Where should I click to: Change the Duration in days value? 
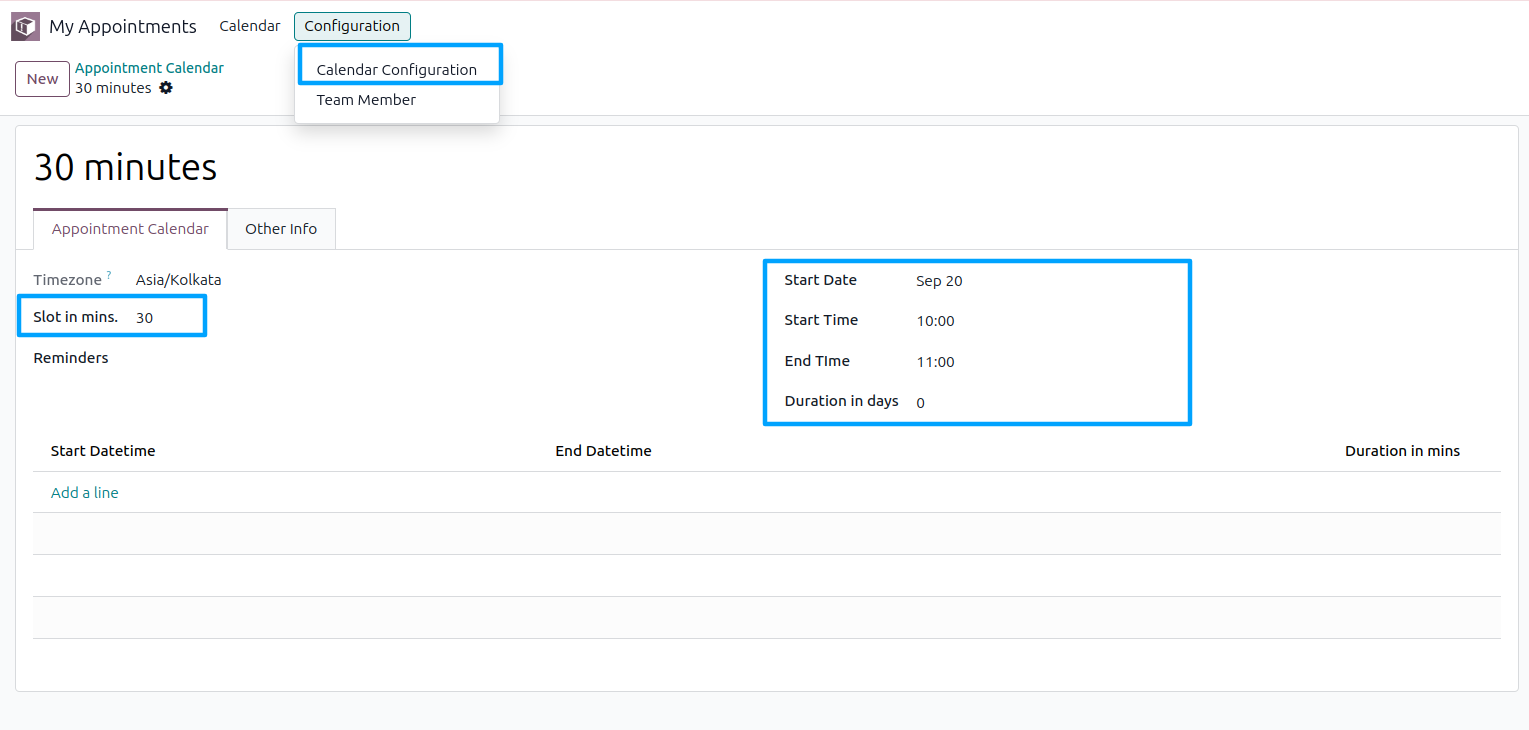tap(920, 402)
